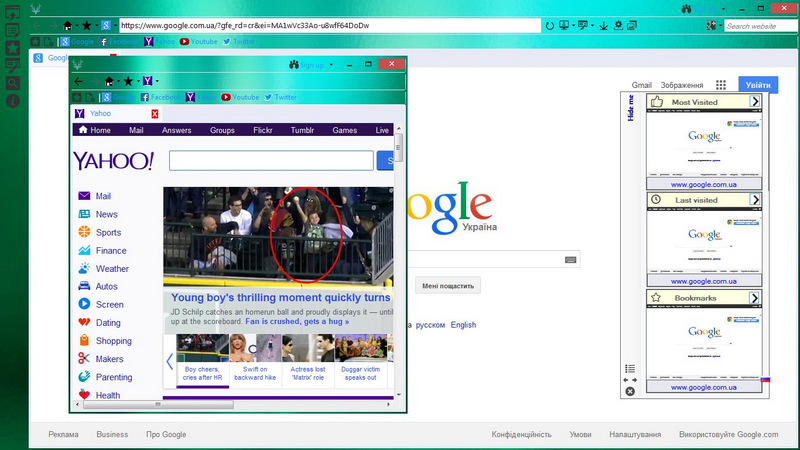Open the dropdown next to search engine icon
Viewport: 800px width, 450px height.
[x=720, y=26]
